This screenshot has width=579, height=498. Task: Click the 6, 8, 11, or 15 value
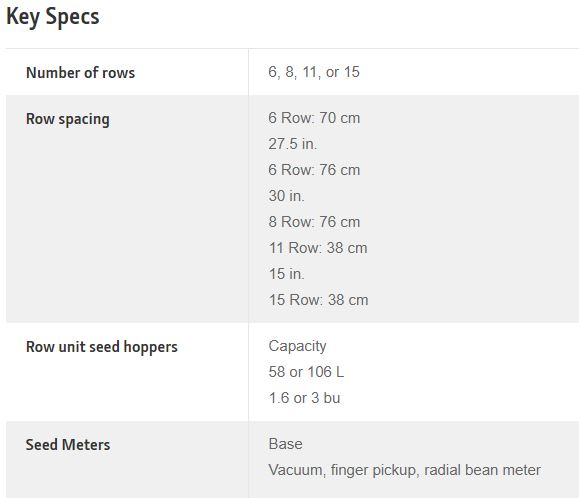point(314,72)
